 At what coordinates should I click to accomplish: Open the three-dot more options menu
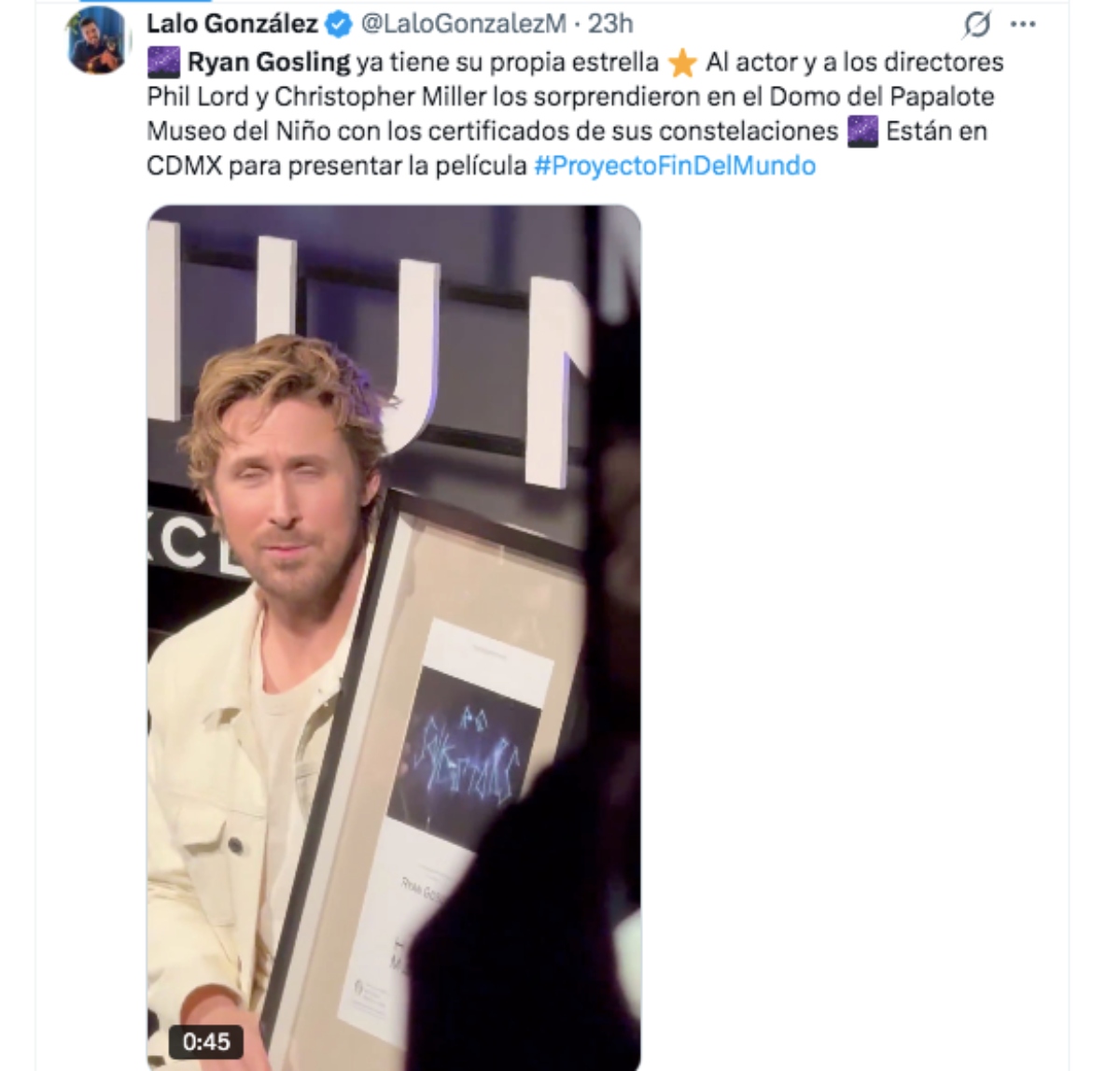click(1024, 24)
